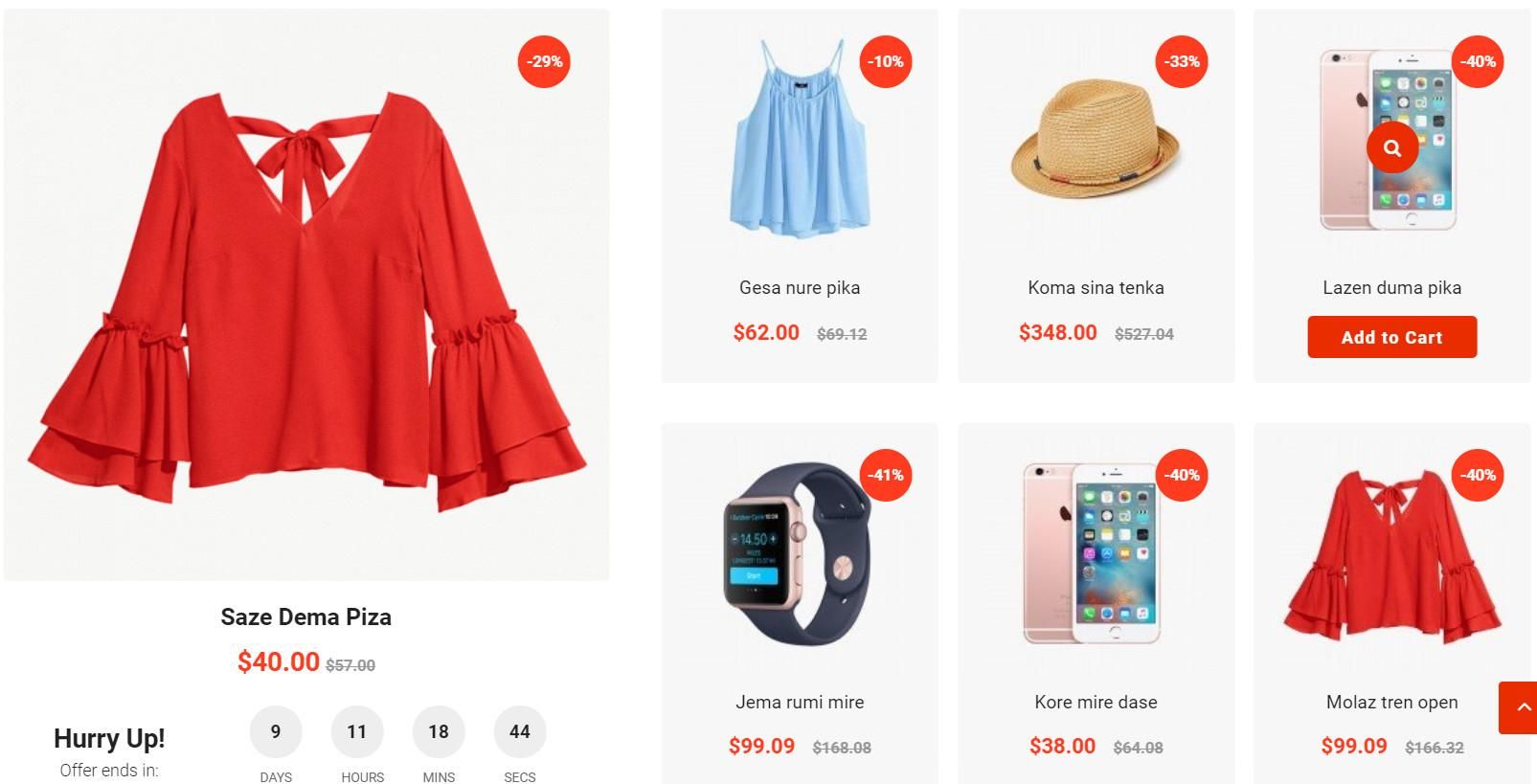Click the scroll-to-top arrow button
Image resolution: width=1537 pixels, height=784 pixels.
1519,707
